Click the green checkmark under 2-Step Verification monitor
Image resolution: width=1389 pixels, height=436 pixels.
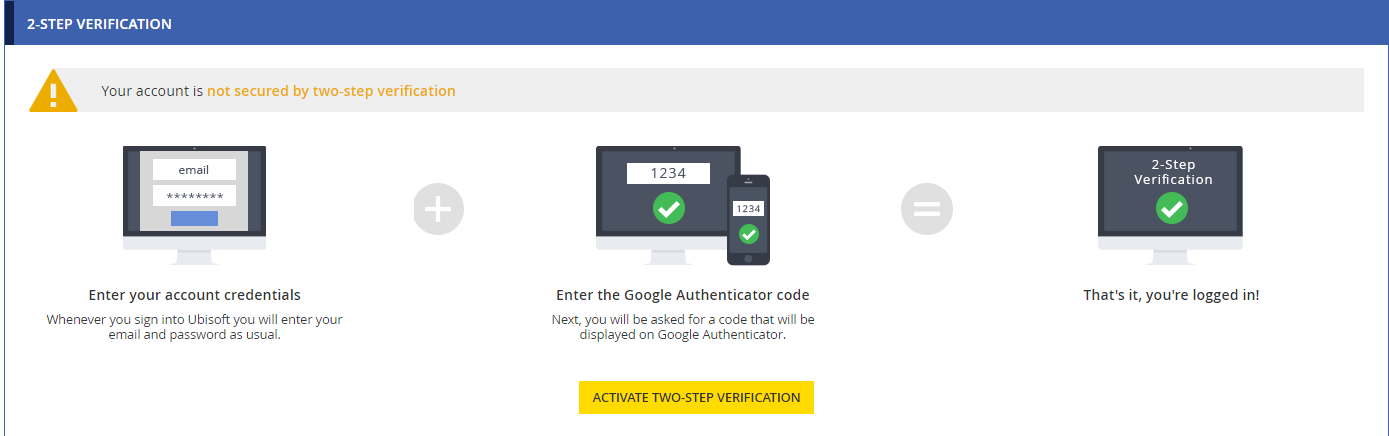pyautogui.click(x=1171, y=208)
